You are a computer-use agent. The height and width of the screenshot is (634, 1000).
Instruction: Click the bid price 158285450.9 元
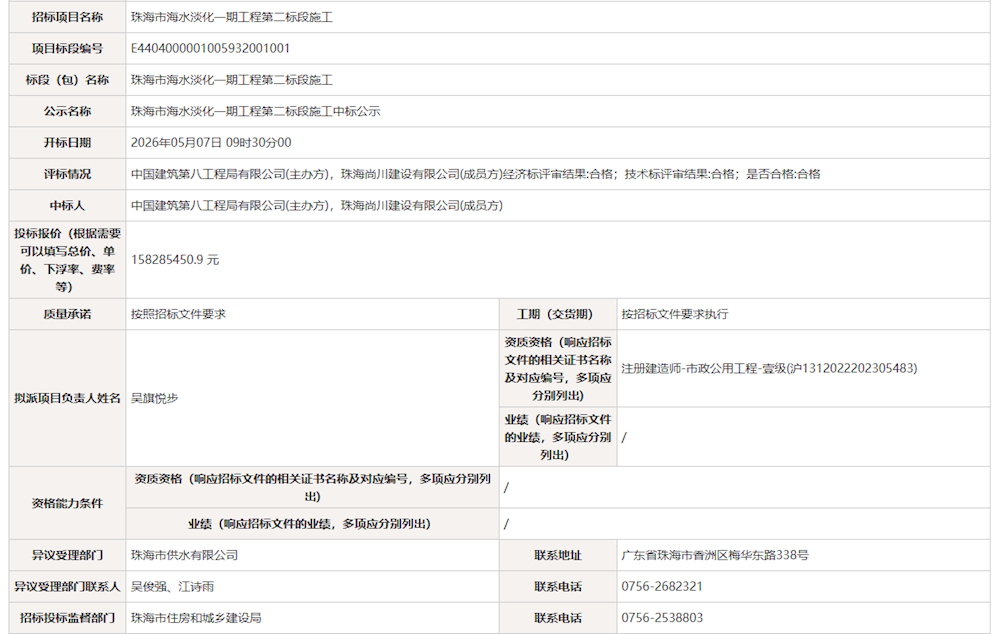175,260
